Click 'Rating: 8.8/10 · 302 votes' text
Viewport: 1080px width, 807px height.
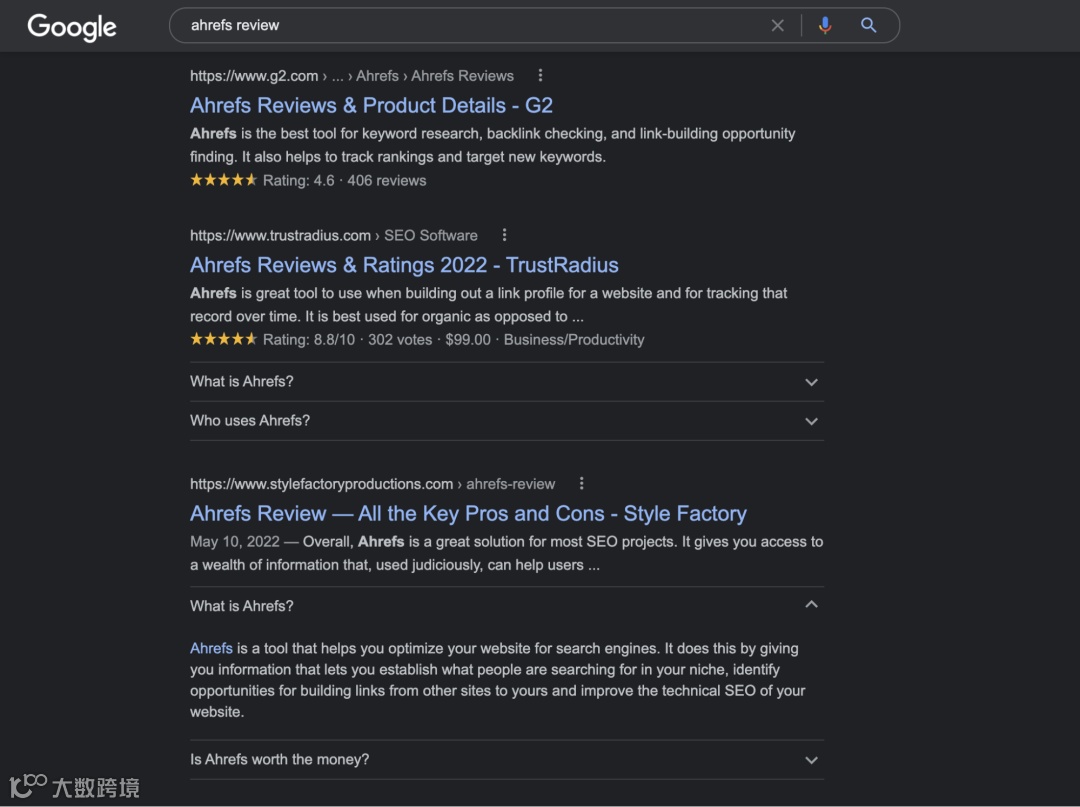tap(347, 339)
